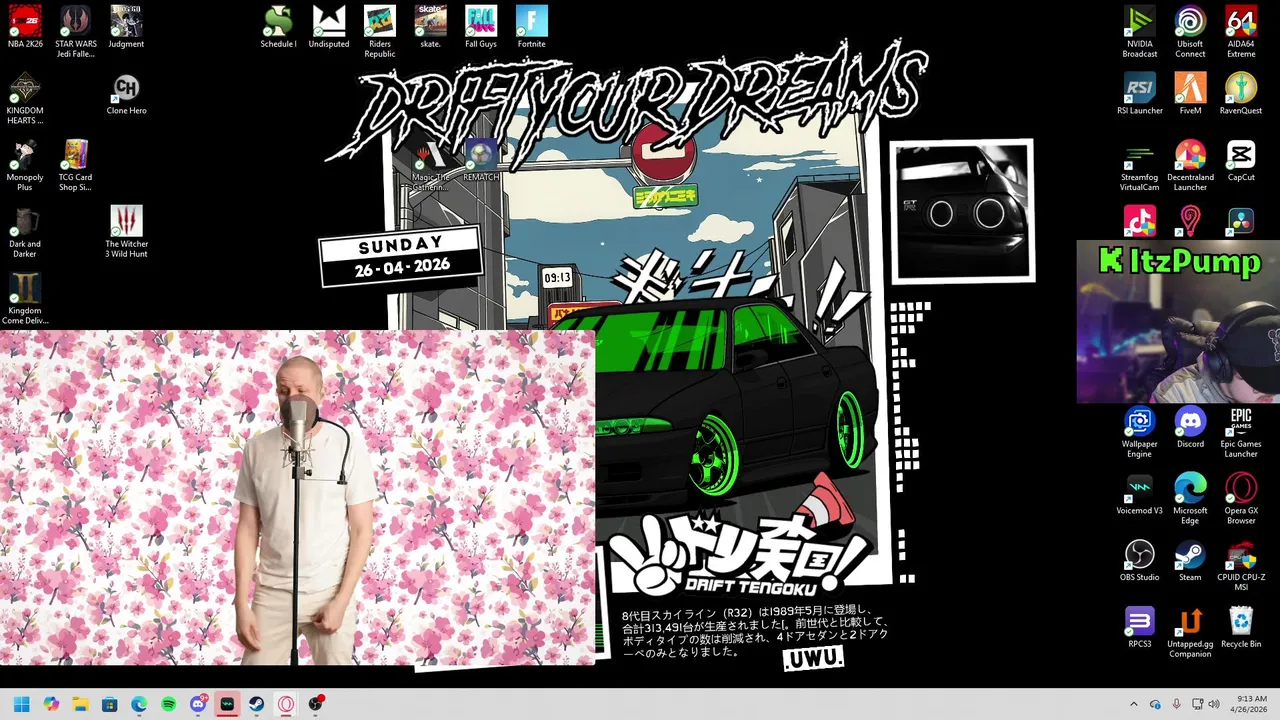Open the NBA 2K26 desktop shortcut
The width and height of the screenshot is (1280, 720).
[25, 27]
